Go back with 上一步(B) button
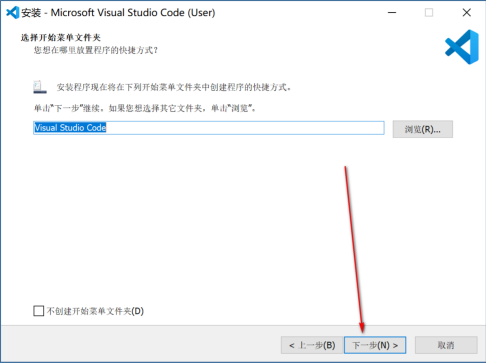The height and width of the screenshot is (363, 486). tap(312, 345)
